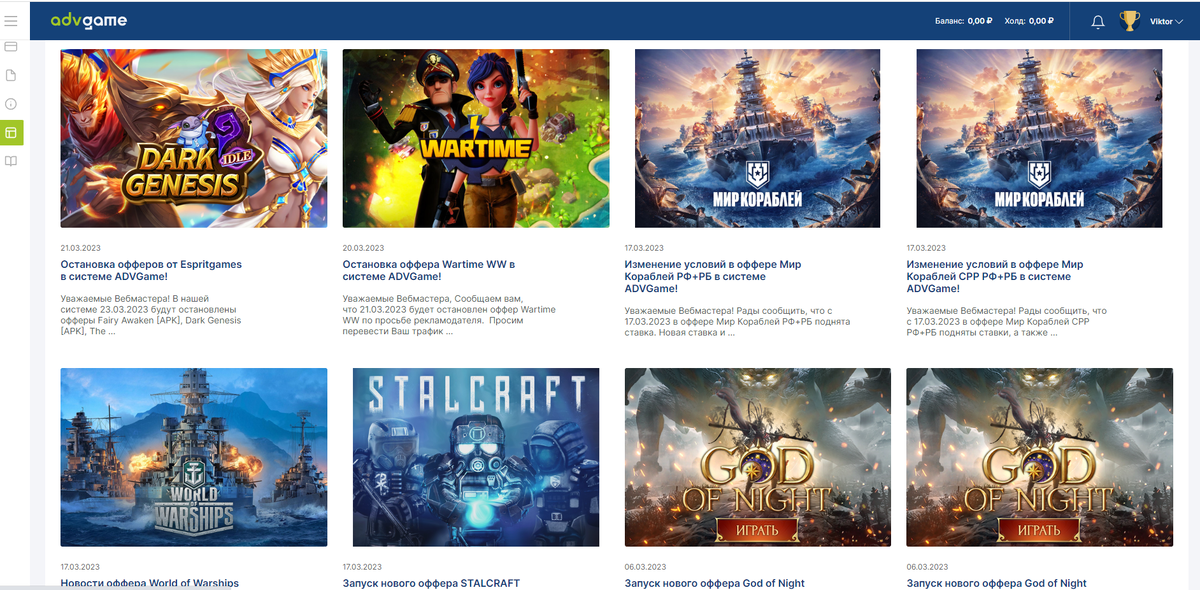The height and width of the screenshot is (590, 1200).
Task: Click the 17.03.2023 date under STALCRAFT image
Action: (363, 566)
